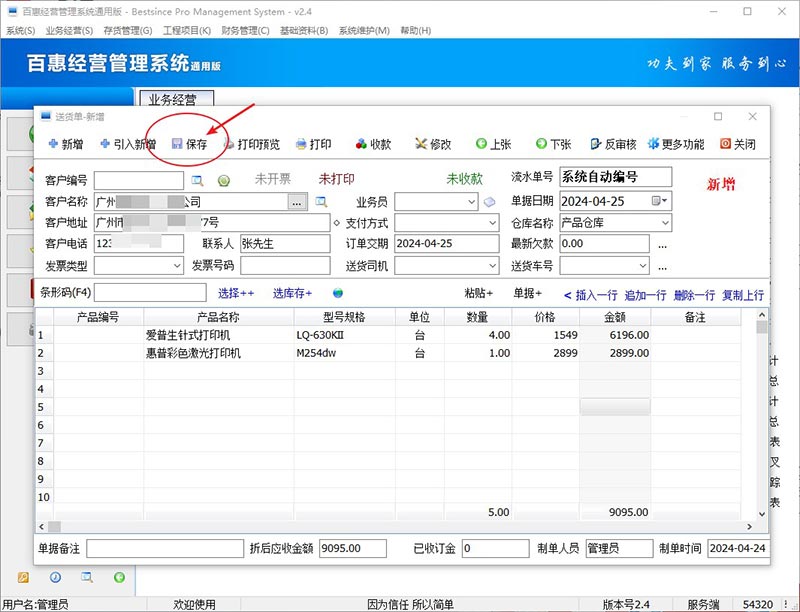
Task: Click 删除一行 to delete a row
Action: click(x=694, y=295)
